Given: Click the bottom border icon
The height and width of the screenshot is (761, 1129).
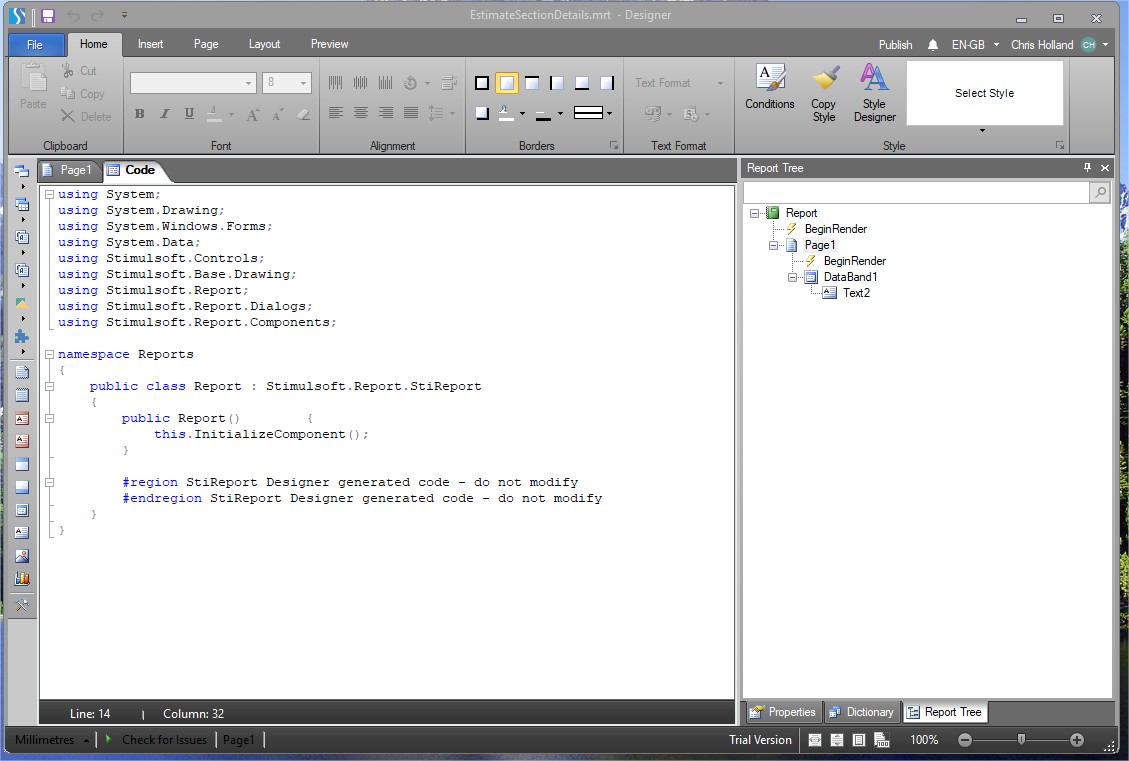Looking at the screenshot, I should pyautogui.click(x=582, y=83).
